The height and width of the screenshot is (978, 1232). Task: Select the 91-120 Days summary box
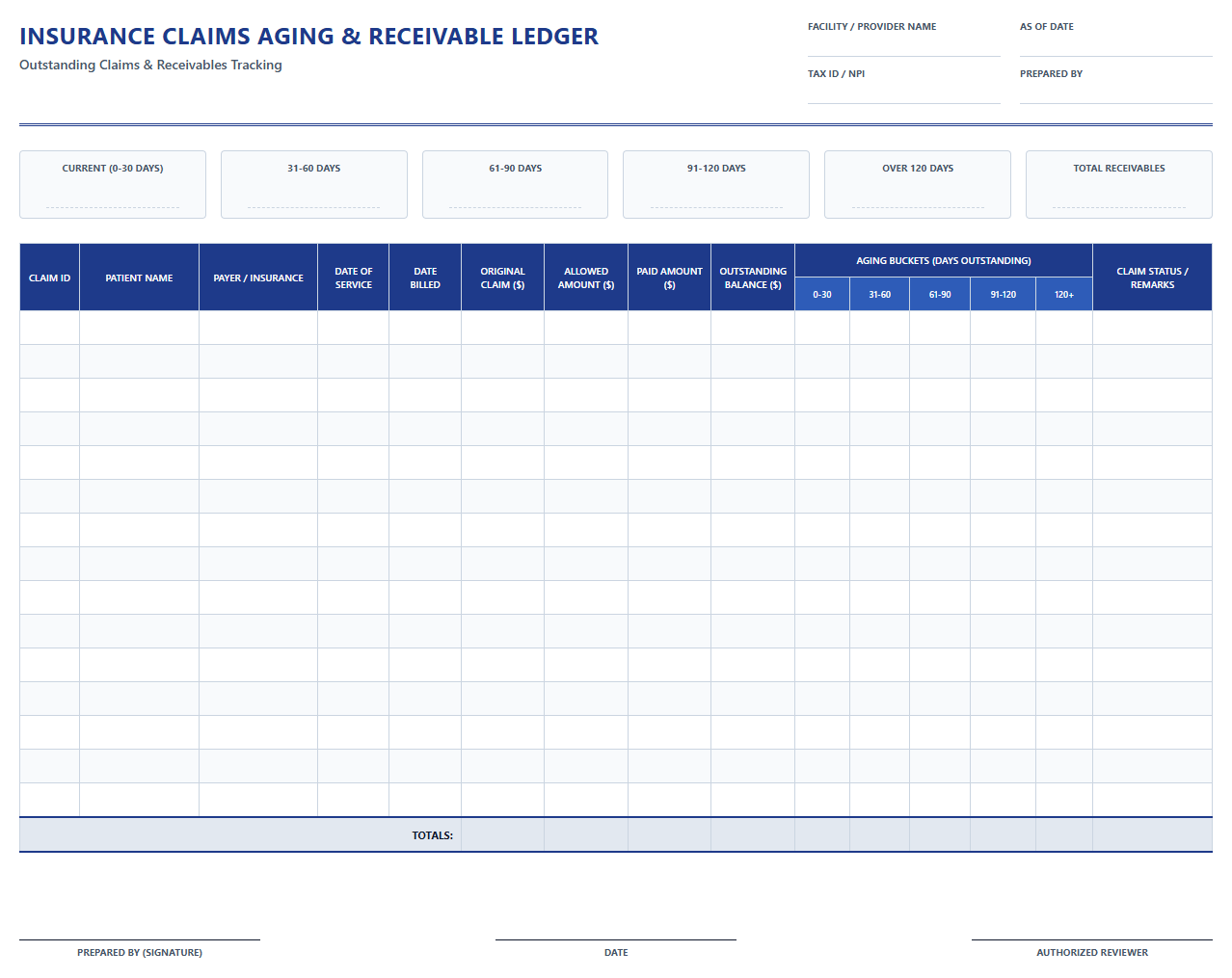click(716, 184)
